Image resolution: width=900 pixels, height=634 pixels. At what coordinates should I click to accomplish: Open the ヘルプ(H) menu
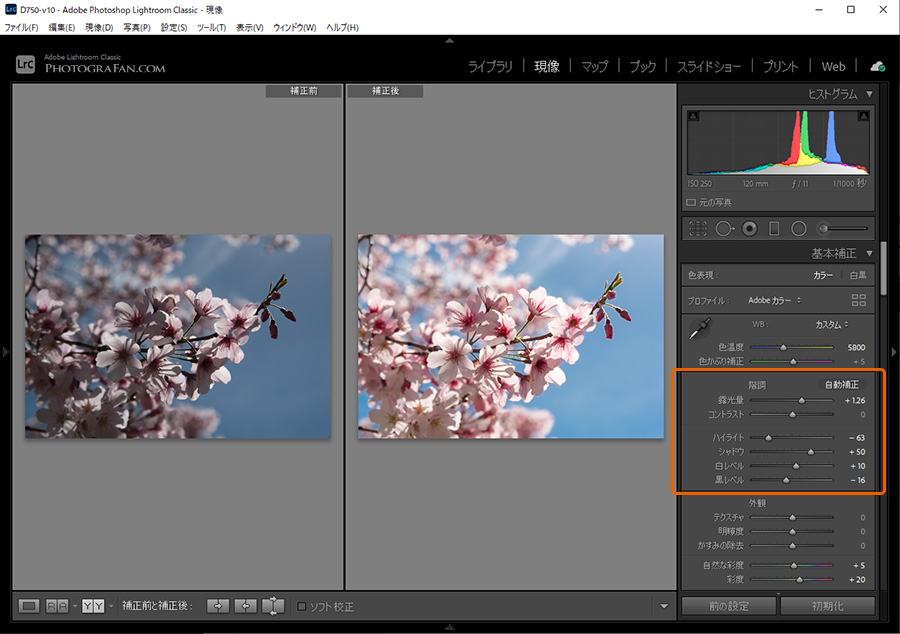tap(342, 28)
